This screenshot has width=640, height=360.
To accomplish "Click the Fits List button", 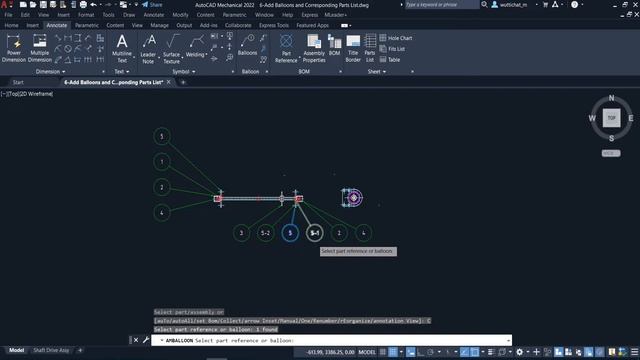I will tap(392, 49).
